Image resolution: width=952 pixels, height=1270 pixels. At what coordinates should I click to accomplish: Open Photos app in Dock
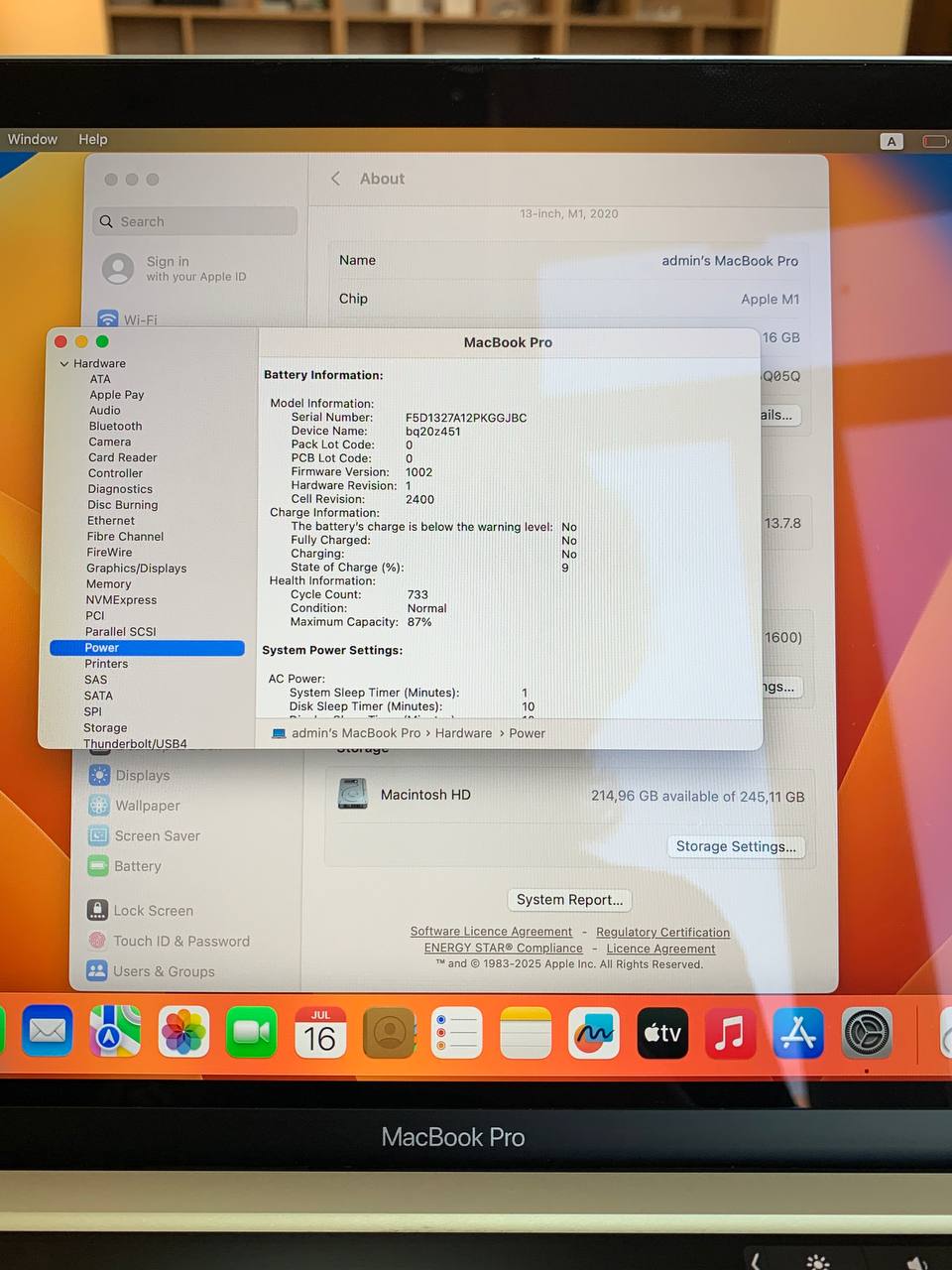(x=183, y=1032)
